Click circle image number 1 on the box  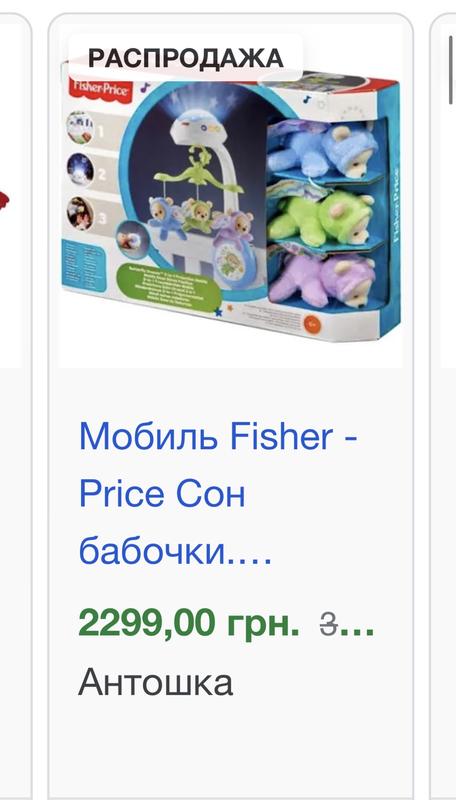[80, 128]
